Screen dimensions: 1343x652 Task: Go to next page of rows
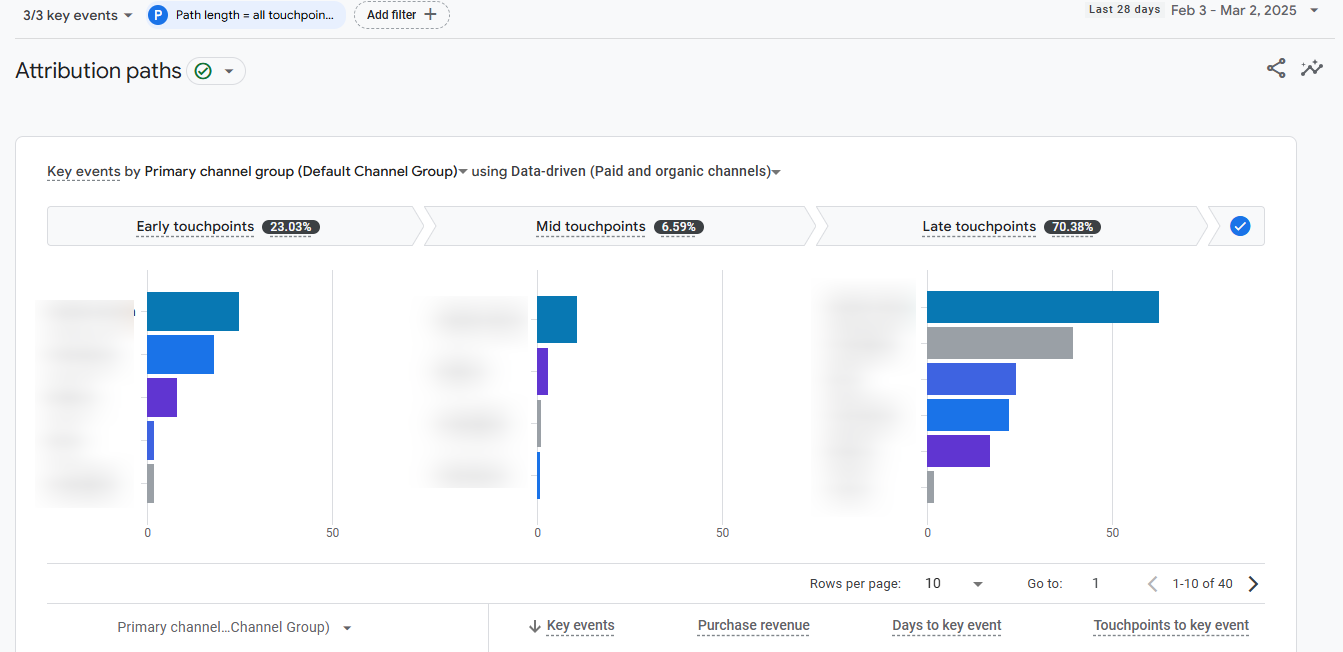[1254, 584]
